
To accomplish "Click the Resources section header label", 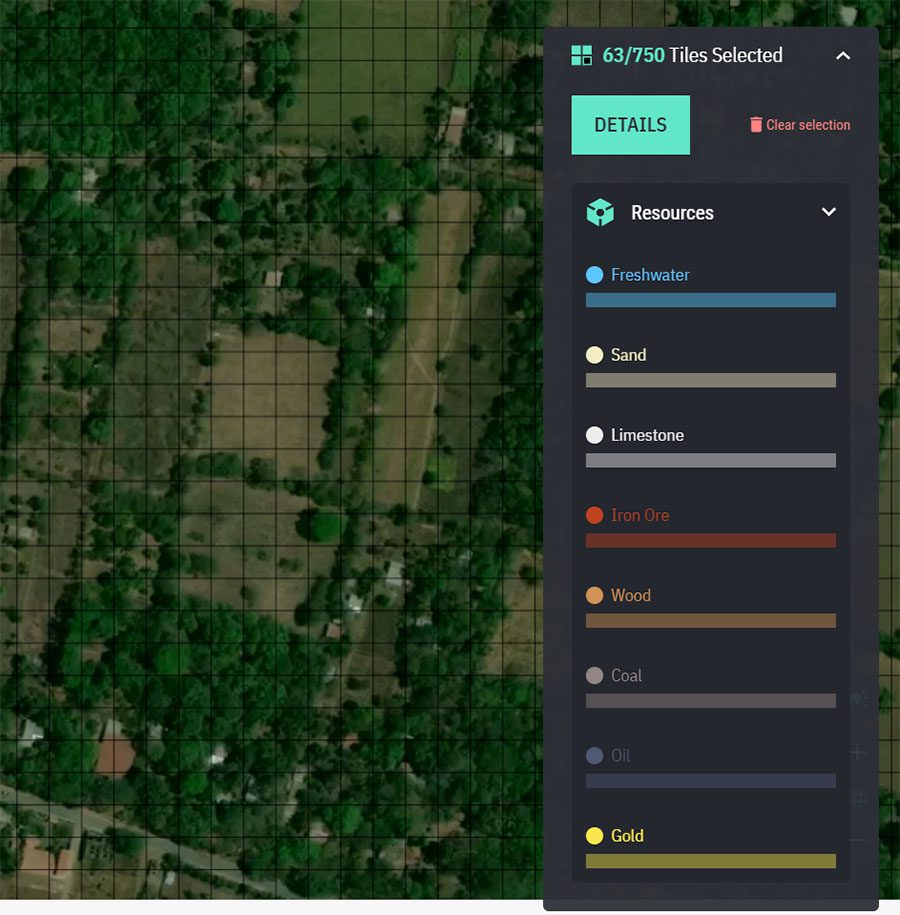I will pyautogui.click(x=672, y=213).
